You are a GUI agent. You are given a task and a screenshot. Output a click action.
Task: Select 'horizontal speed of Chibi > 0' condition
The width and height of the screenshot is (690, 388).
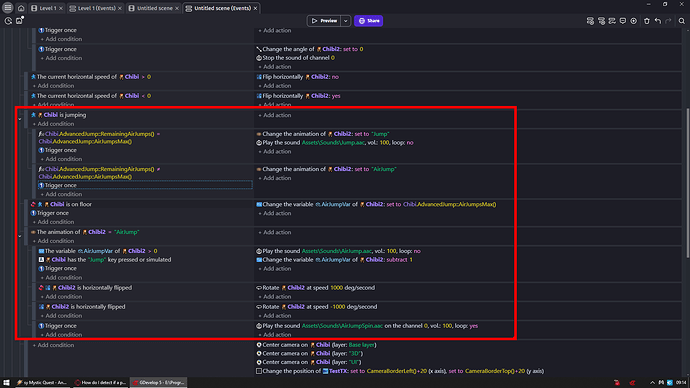pos(91,77)
